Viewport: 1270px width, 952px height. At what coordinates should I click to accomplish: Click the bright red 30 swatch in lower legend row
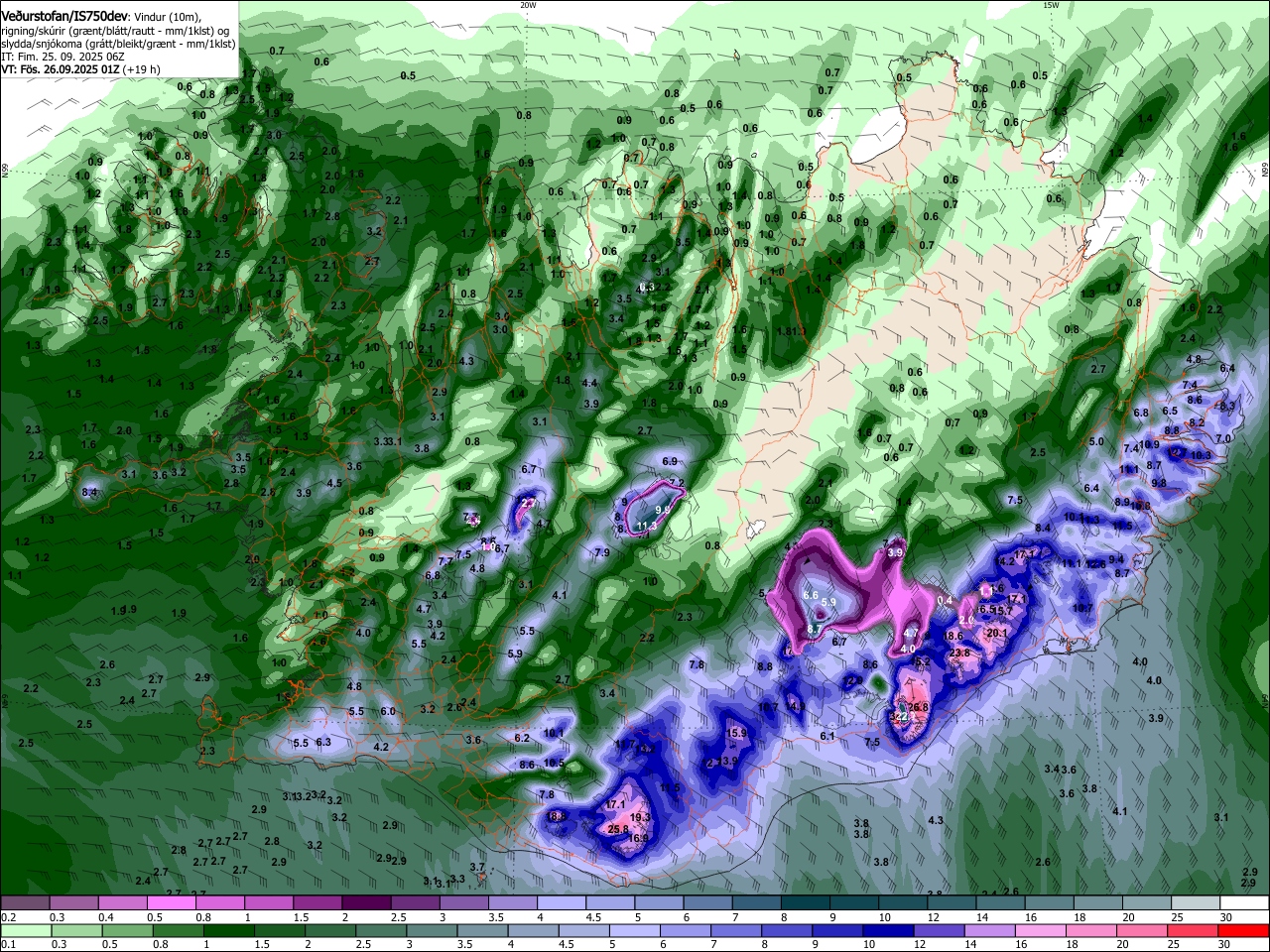(1244, 930)
